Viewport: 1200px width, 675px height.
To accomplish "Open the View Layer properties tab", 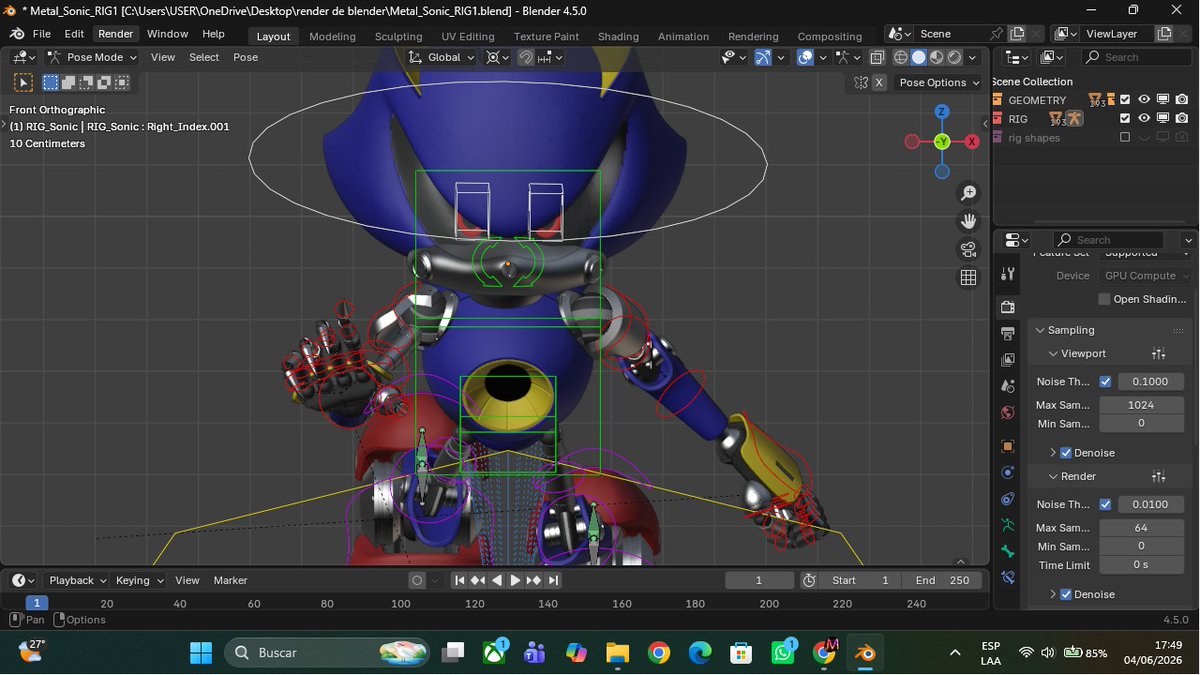I will 1008,359.
